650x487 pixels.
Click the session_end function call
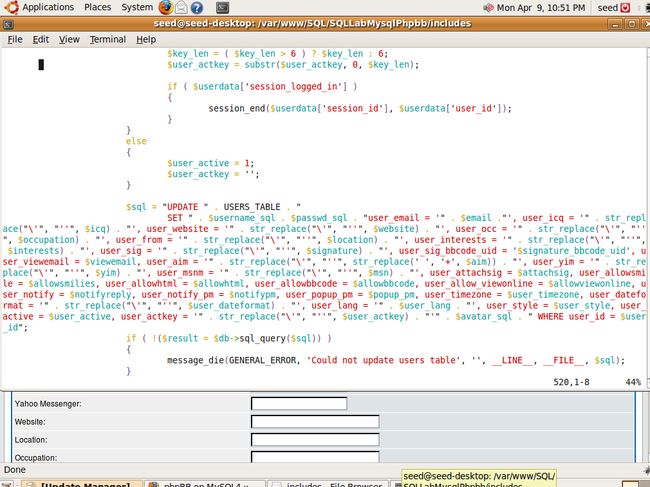237,109
